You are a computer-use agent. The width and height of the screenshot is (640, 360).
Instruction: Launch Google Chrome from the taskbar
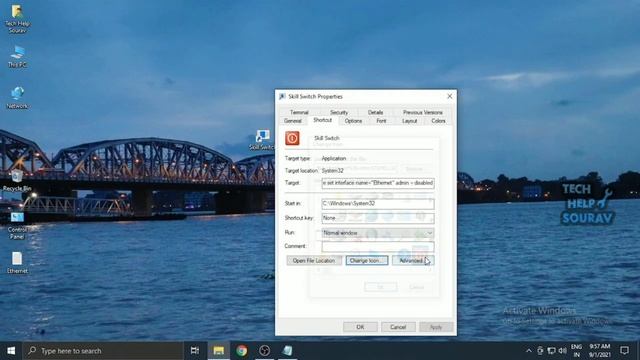point(241,351)
